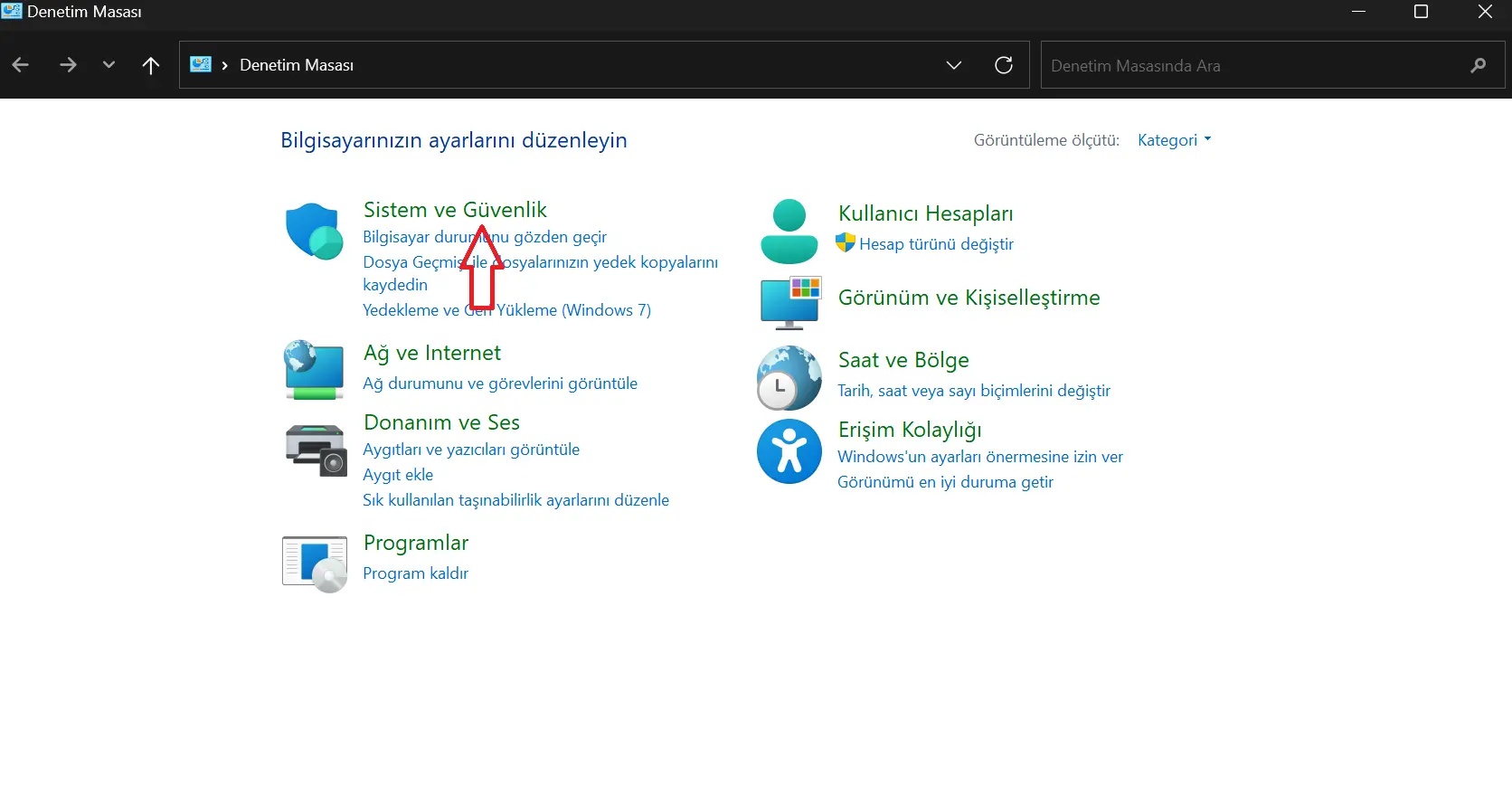Screen dimensions: 1512x786
Task: Open Saat ve Bölge category
Action: (x=903, y=360)
